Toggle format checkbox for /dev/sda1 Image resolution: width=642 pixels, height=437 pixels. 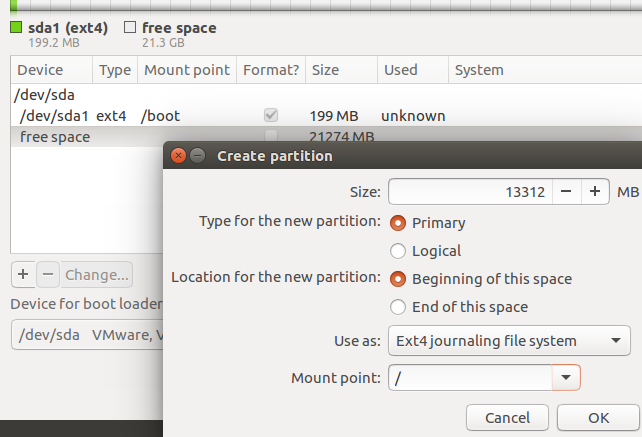pos(271,116)
